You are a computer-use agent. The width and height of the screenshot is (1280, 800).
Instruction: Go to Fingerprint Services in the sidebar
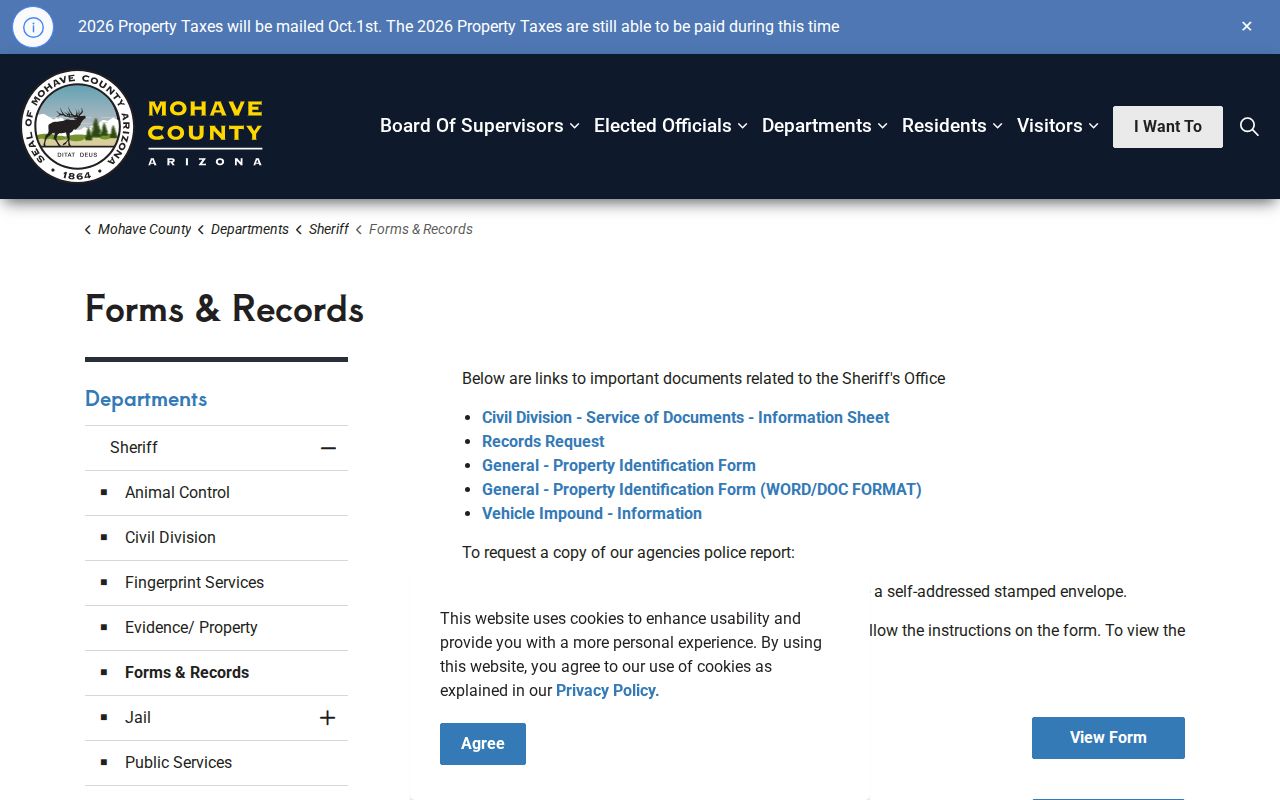194,582
